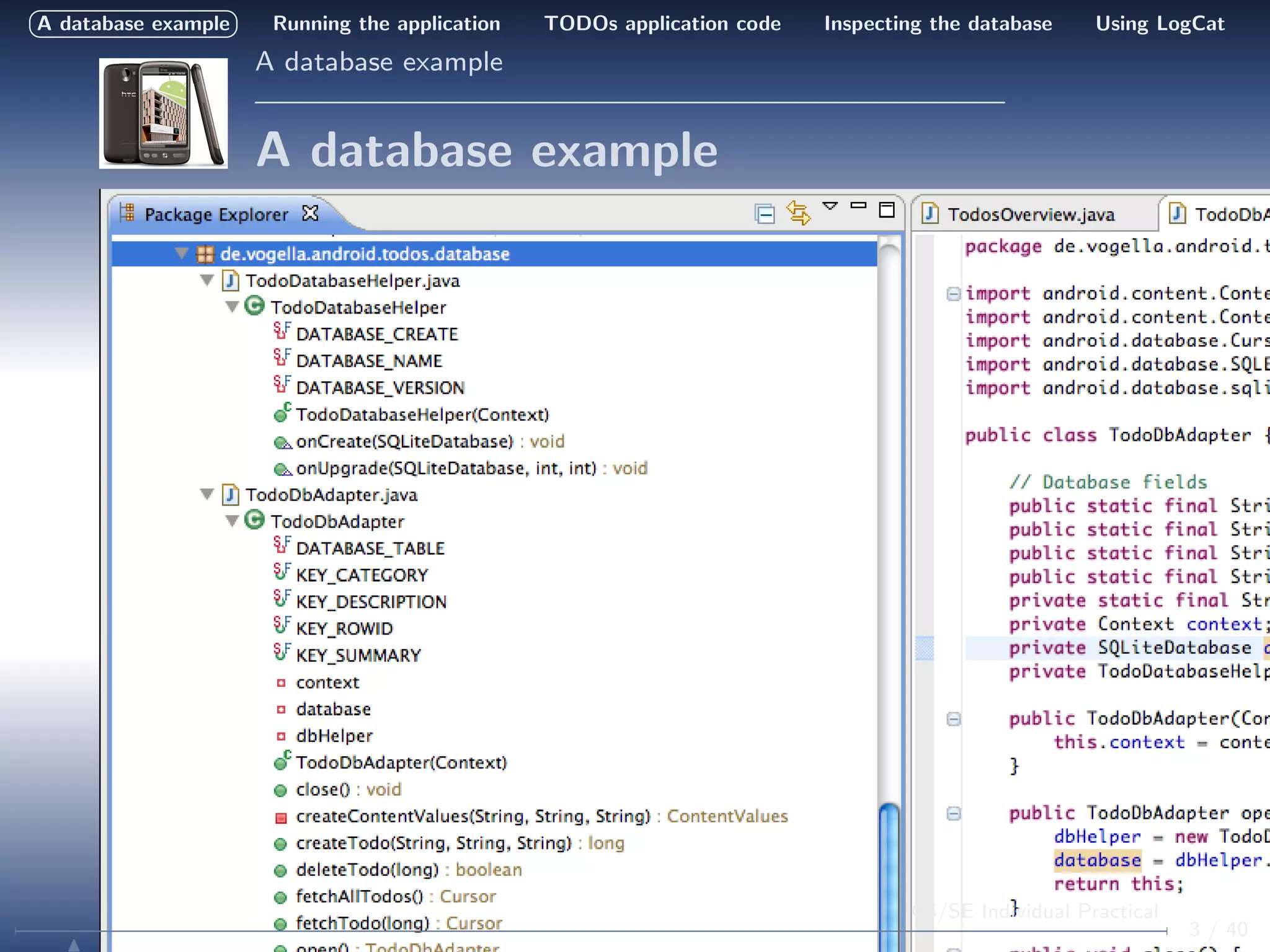Image resolution: width=1270 pixels, height=952 pixels.
Task: Click the 'public class TodoDbAdapter' declaration
Action: tap(1117, 435)
